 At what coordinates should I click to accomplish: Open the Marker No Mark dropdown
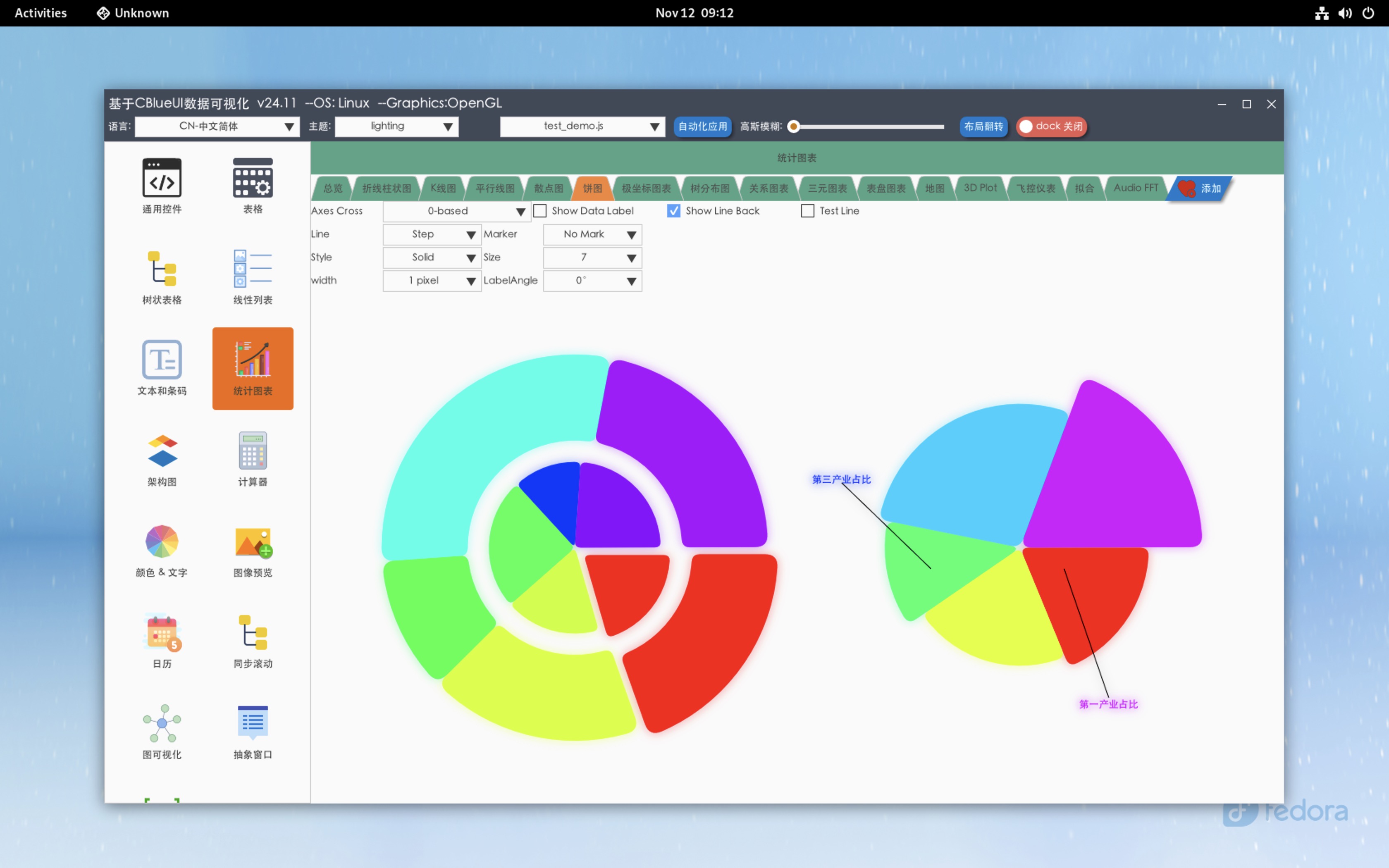pyautogui.click(x=592, y=234)
